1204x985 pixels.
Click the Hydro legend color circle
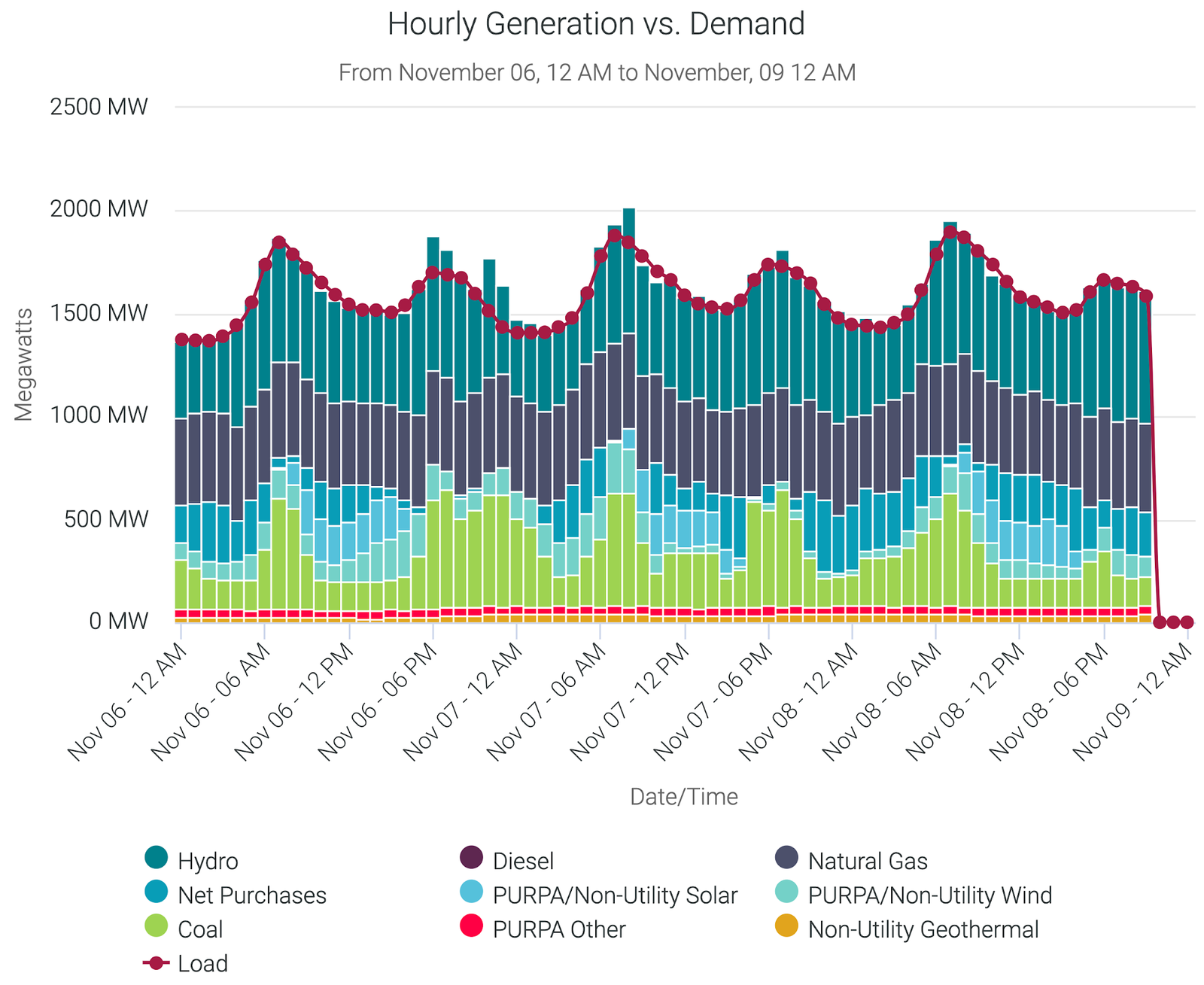tap(156, 857)
